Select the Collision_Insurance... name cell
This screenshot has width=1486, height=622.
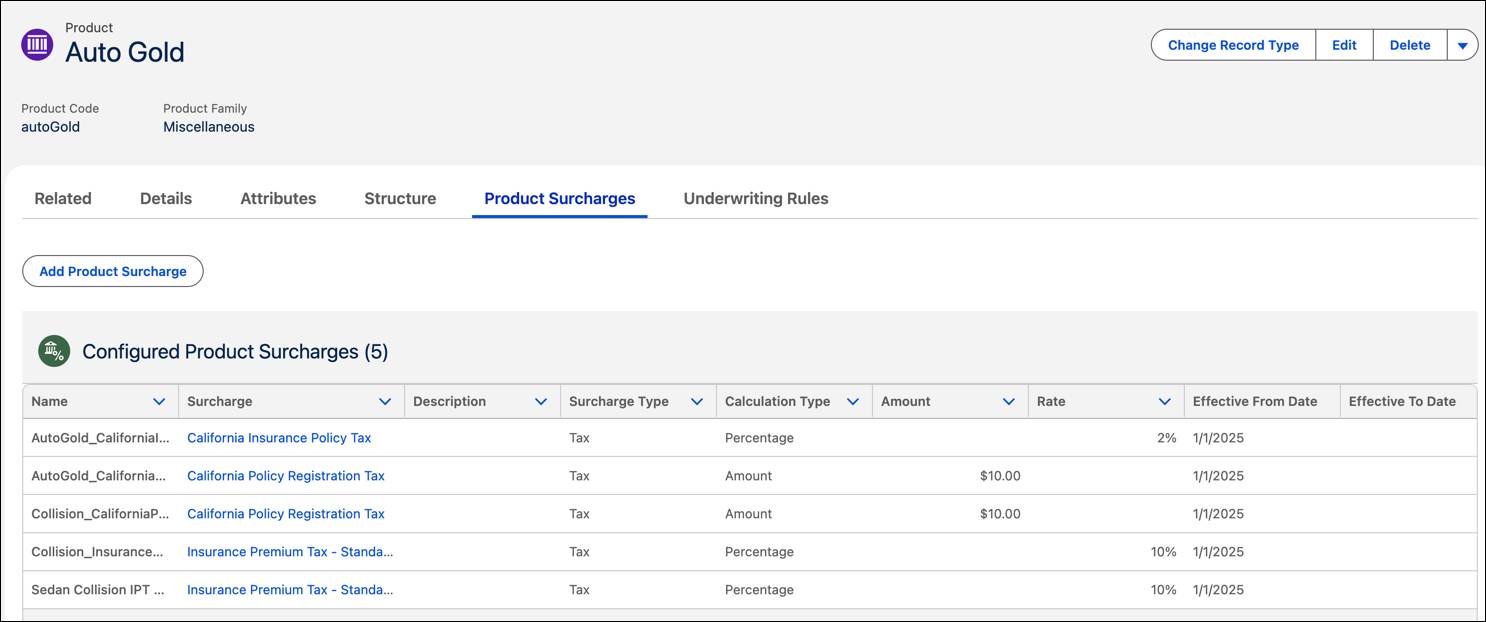[101, 552]
